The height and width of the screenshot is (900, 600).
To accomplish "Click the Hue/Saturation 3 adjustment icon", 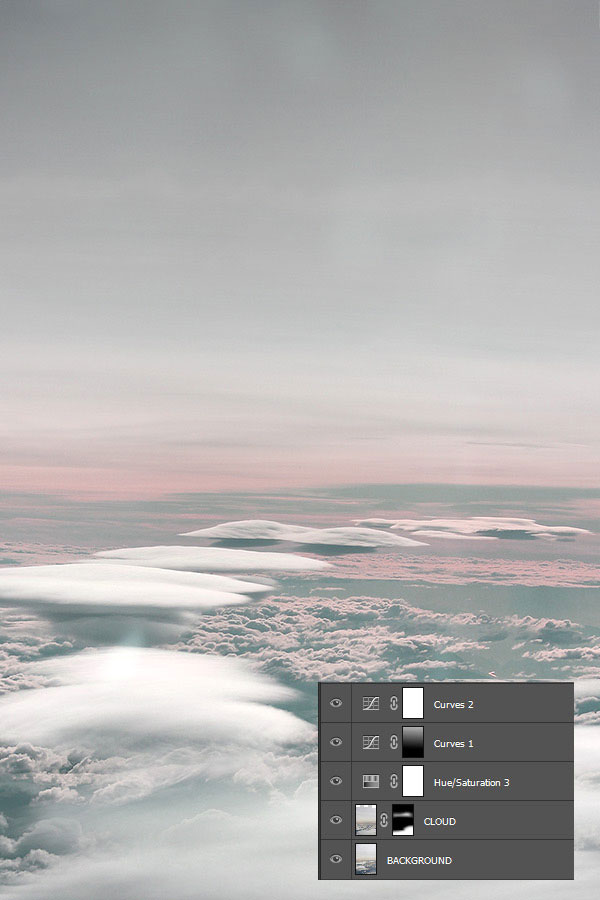I will tap(370, 782).
